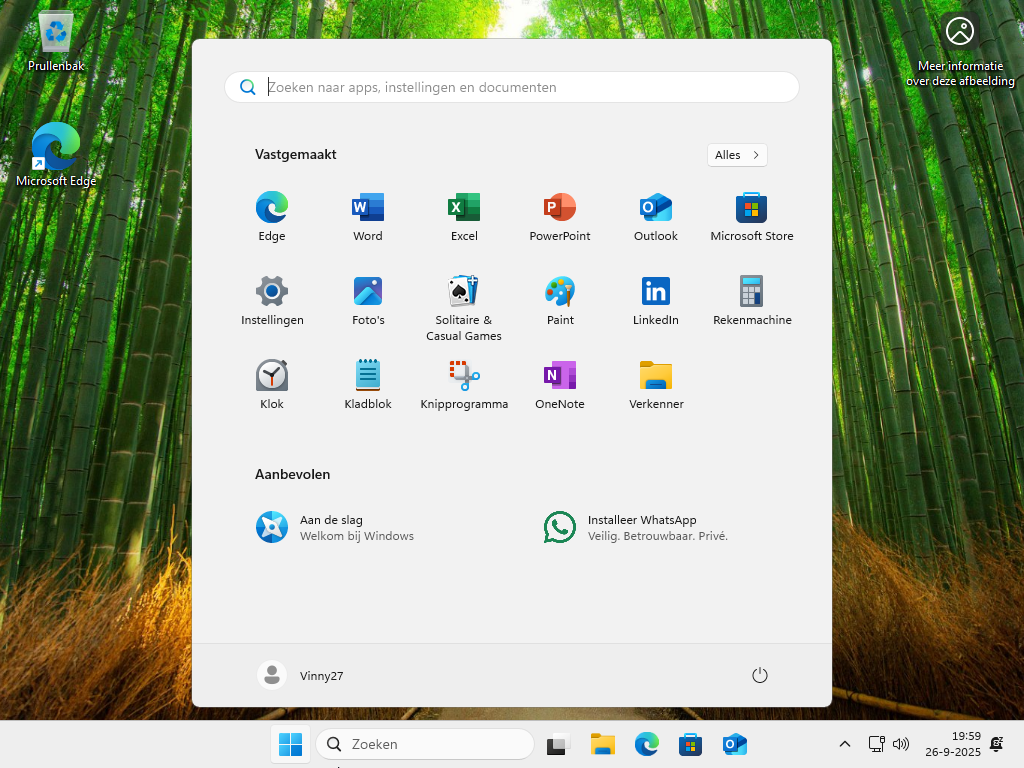This screenshot has width=1024, height=768.
Task: Open File Explorer from taskbar
Action: [602, 744]
